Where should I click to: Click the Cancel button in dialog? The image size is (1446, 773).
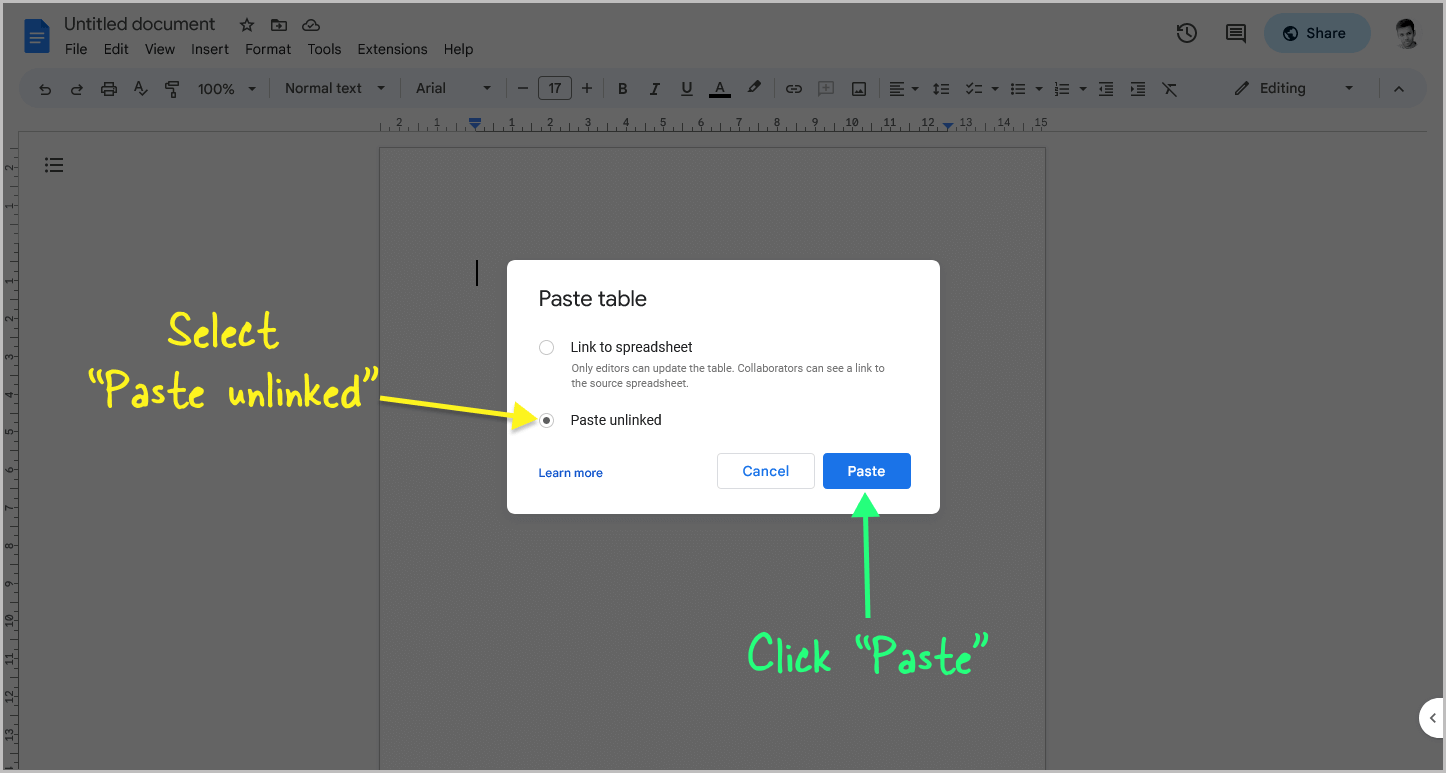[x=766, y=471]
